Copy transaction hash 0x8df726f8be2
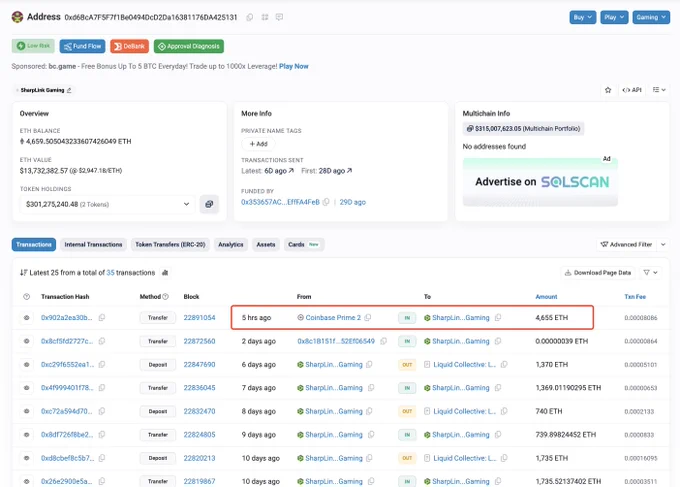 pyautogui.click(x=102, y=435)
